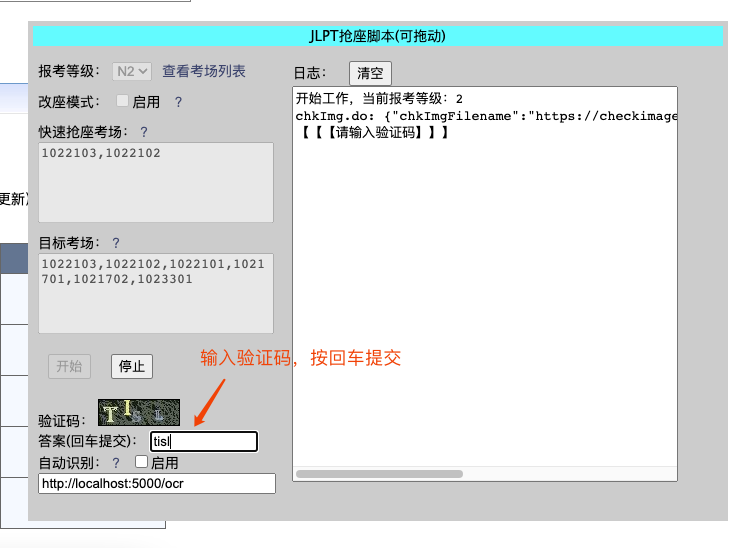Screen dimensions: 746x548
Task: Click the help question mark beside 快速抢座考场
Action: [x=144, y=132]
